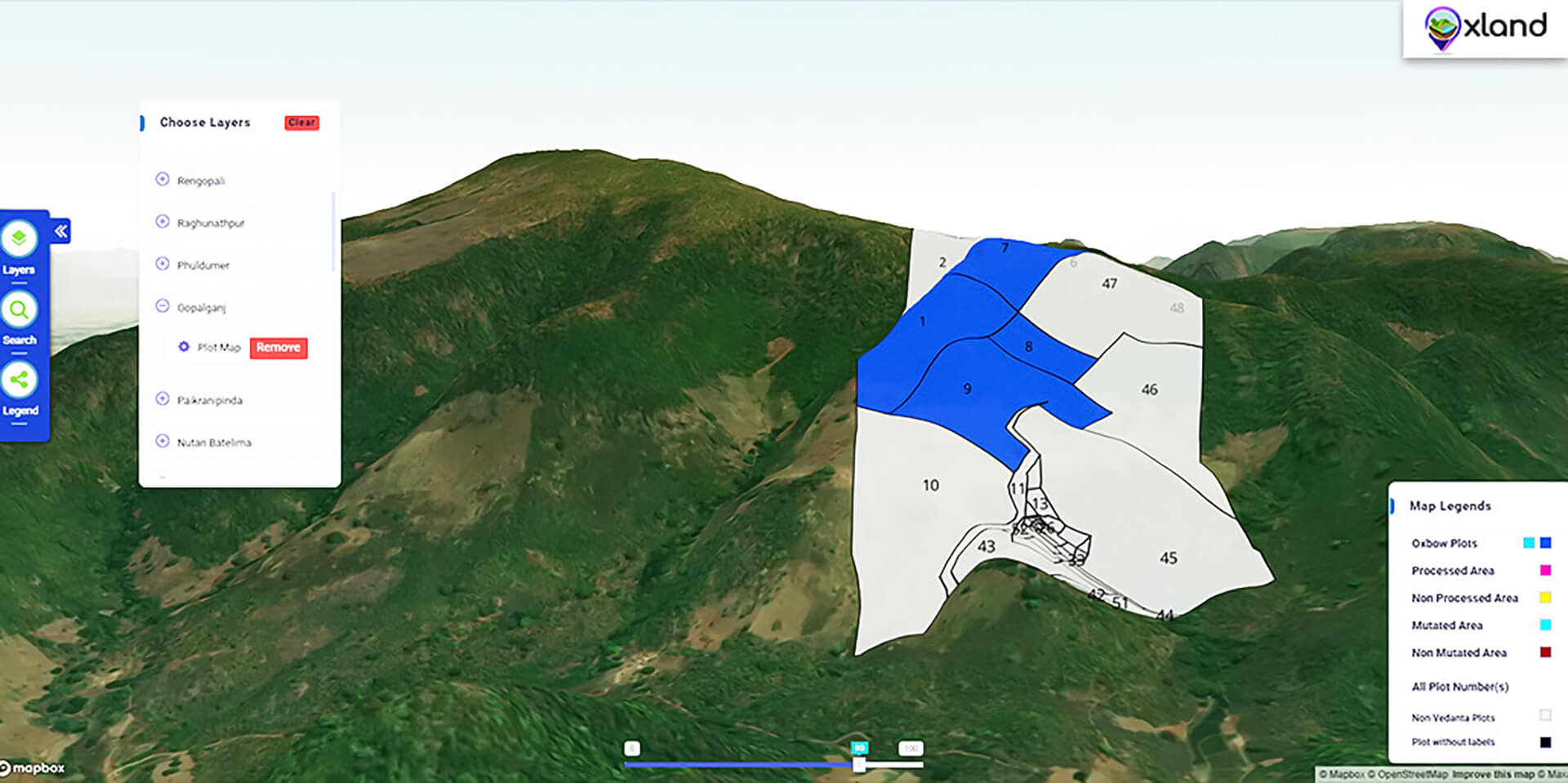This screenshot has width=1568, height=783.
Task: Open the Layers panel icon
Action: 19,239
